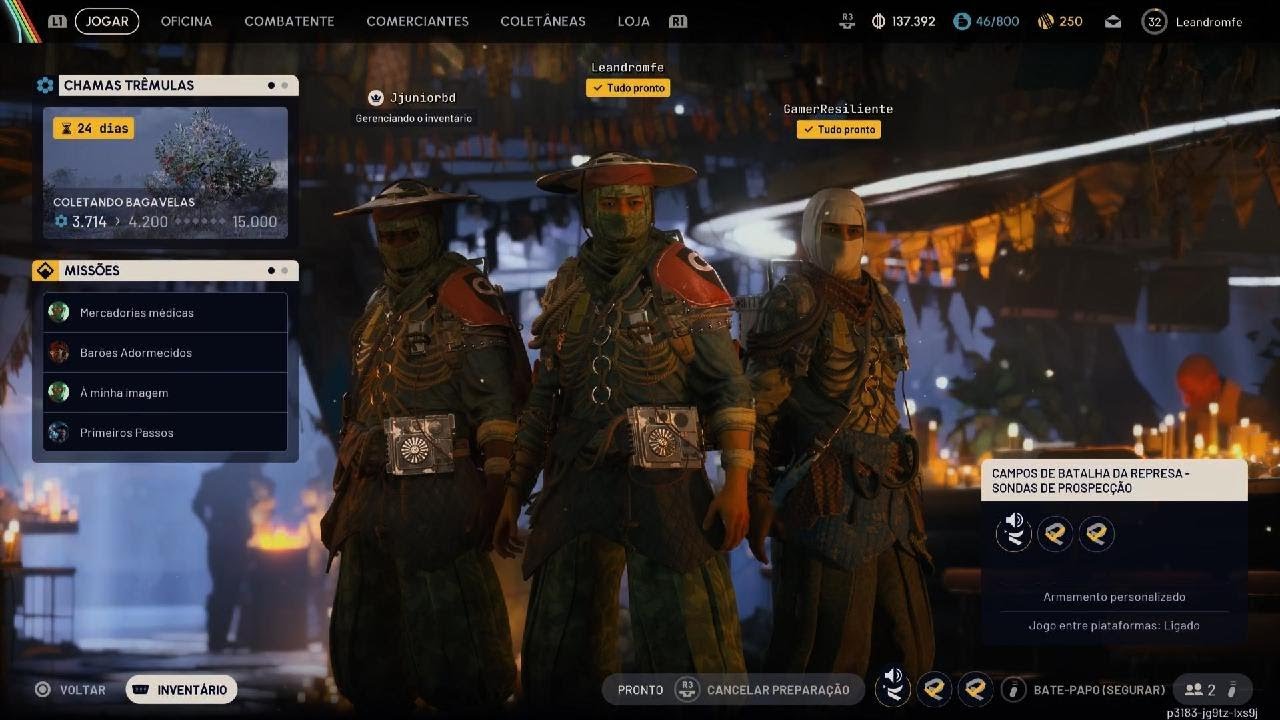Viewport: 1280px width, 720px height.
Task: Click the Barões Adormecidos mission icon
Action: [59, 352]
